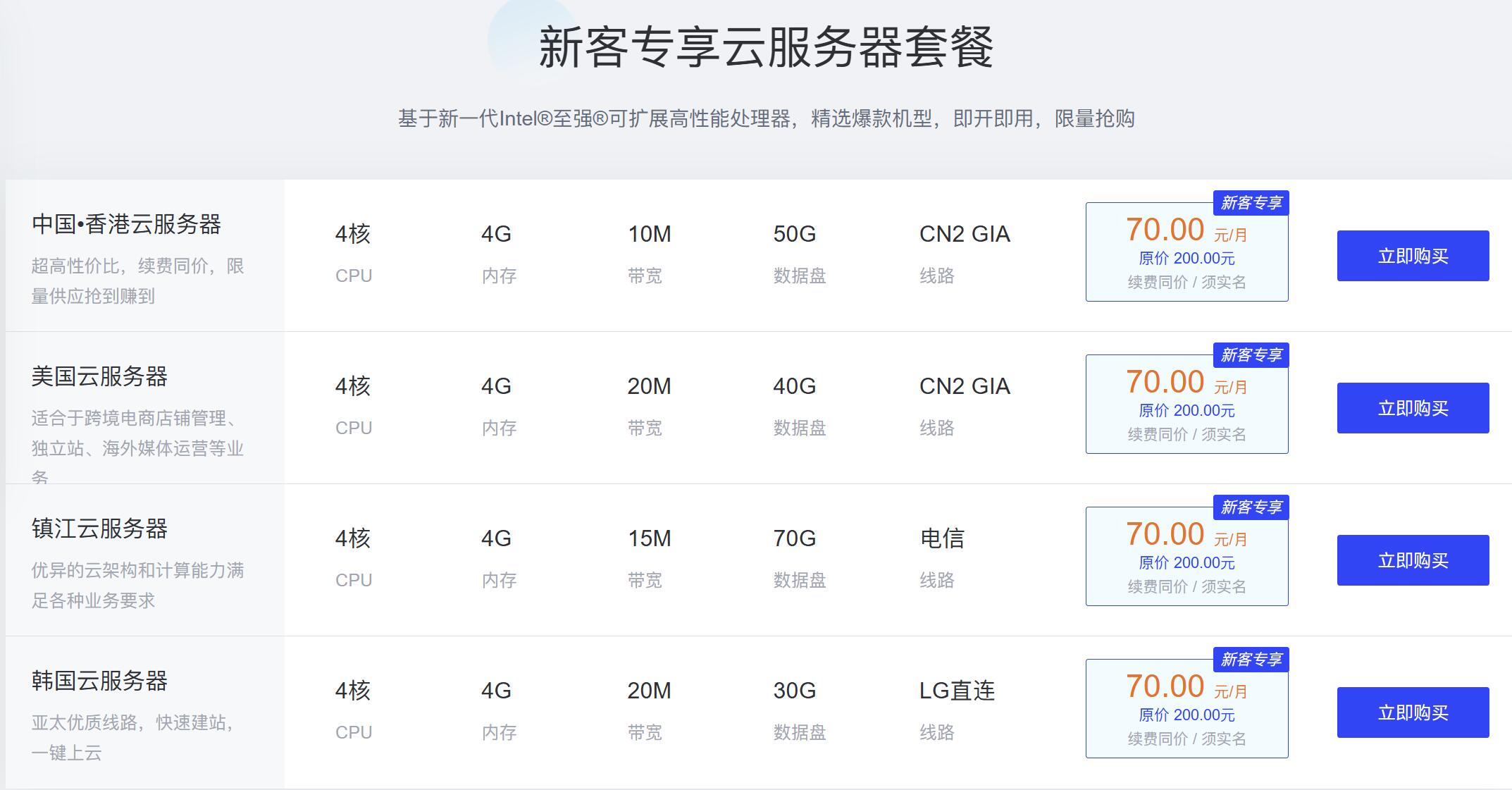Image resolution: width=1512 pixels, height=790 pixels.
Task: Click LG直连 line in Korea row
Action: pos(957,691)
